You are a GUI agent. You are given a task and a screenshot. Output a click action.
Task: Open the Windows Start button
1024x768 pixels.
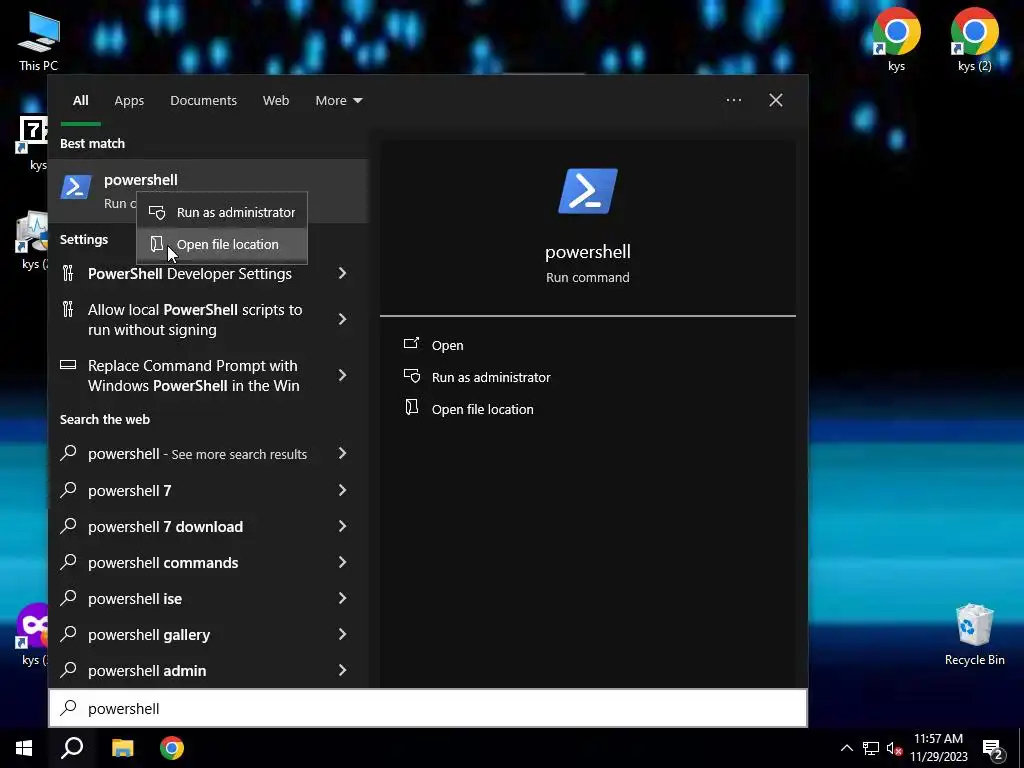(x=24, y=748)
